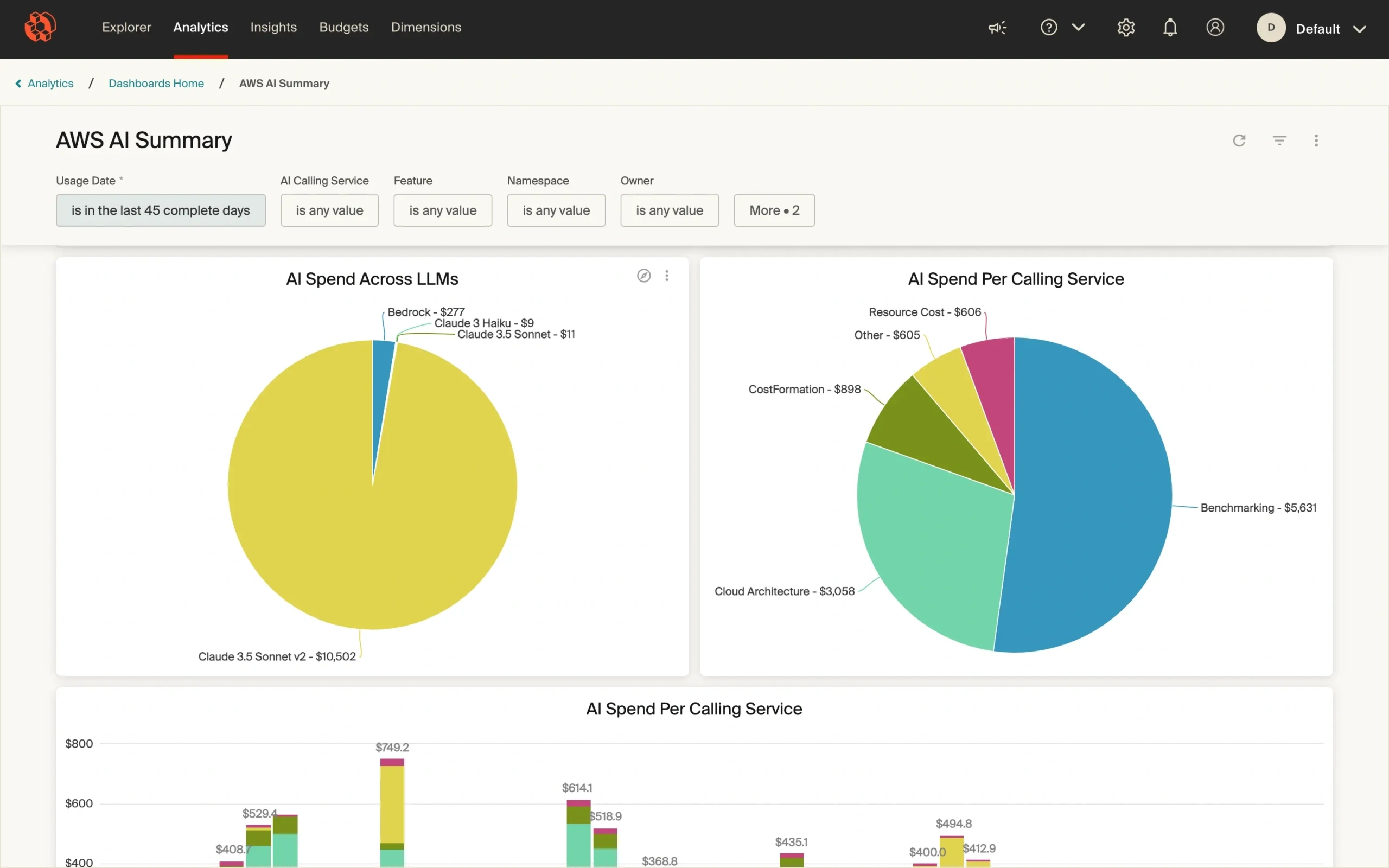Follow the Dashboards Home breadcrumb link

(156, 83)
